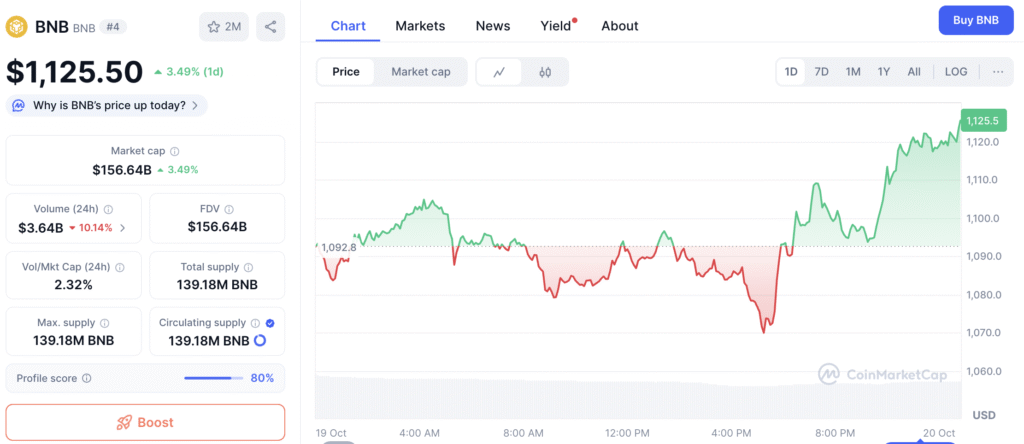The width and height of the screenshot is (1024, 444).
Task: Expand Volume (24h) details arrow
Action: point(123,228)
